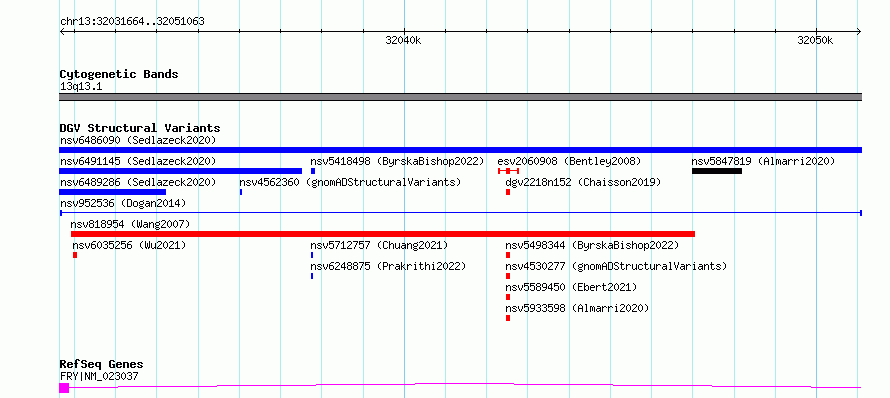Open nsv6489286 (Sedlazeck2020) label

coord(138,182)
